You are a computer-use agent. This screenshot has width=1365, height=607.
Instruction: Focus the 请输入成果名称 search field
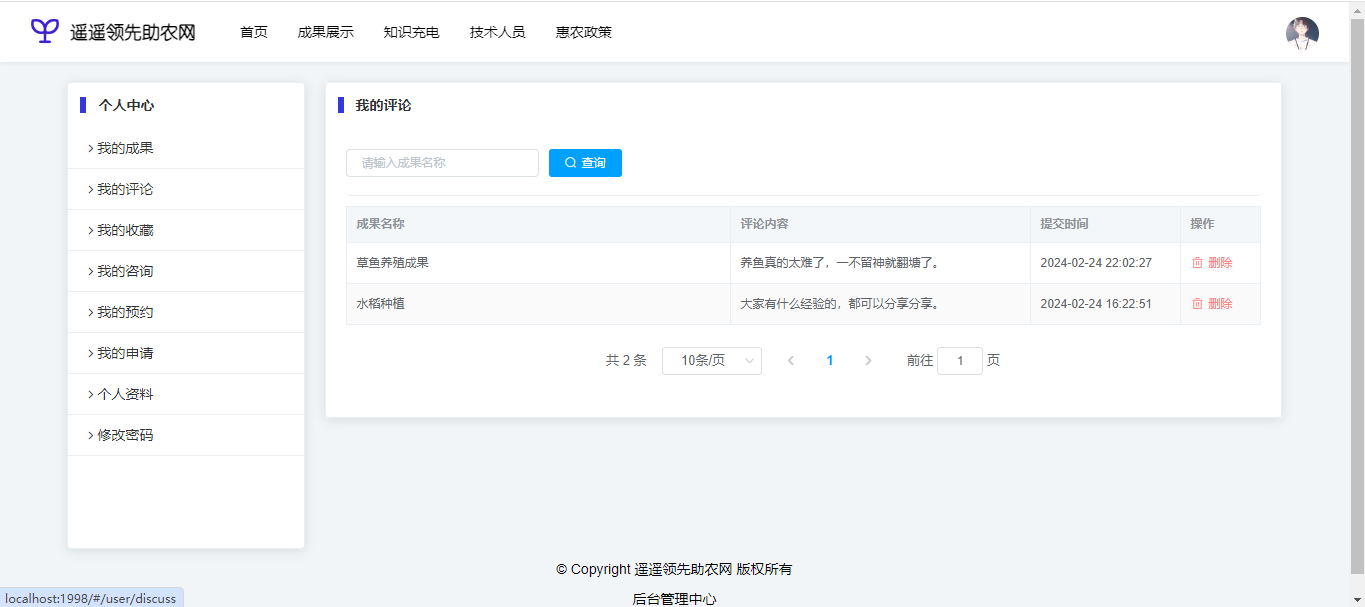point(442,163)
